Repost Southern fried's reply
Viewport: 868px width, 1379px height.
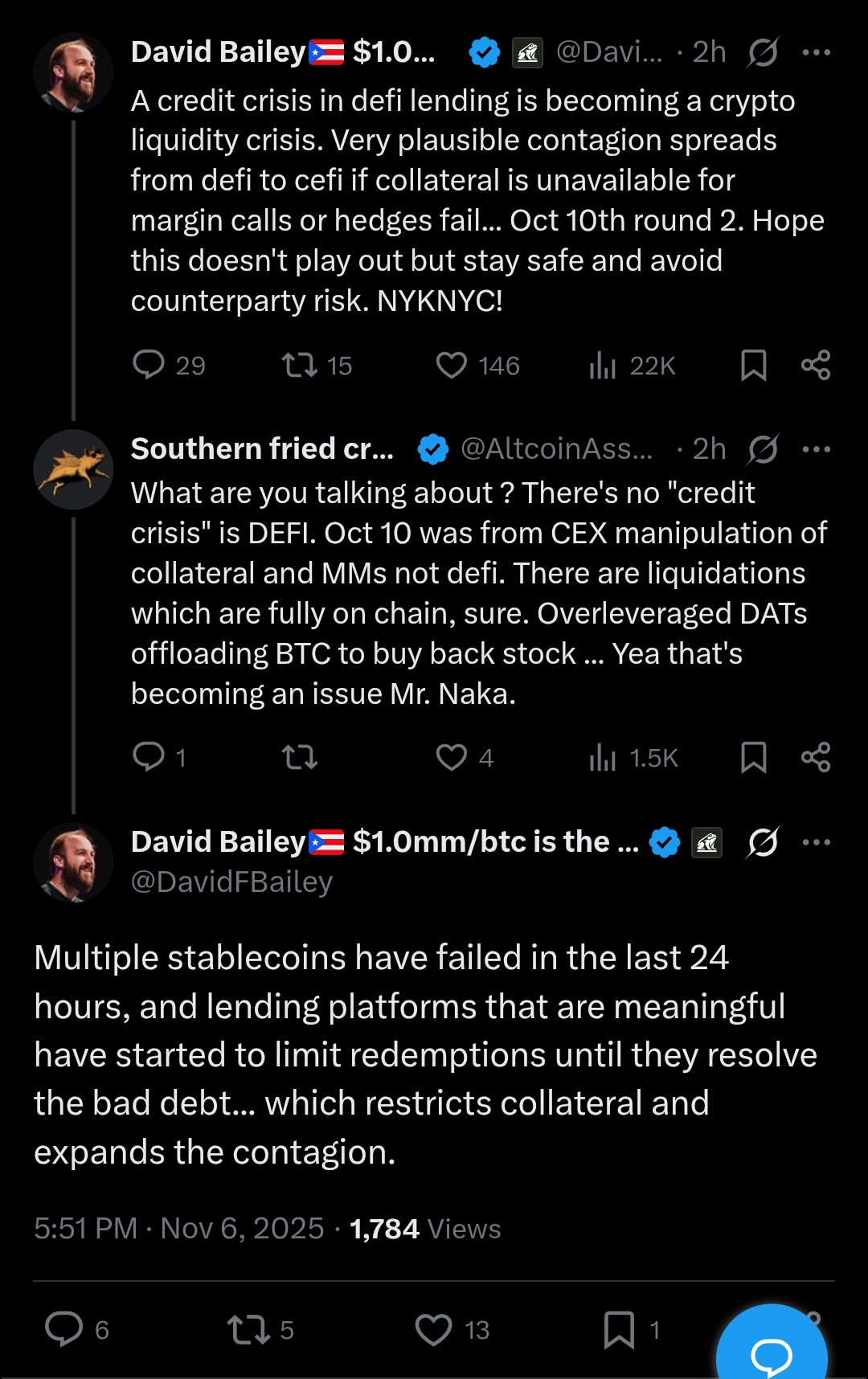299,757
